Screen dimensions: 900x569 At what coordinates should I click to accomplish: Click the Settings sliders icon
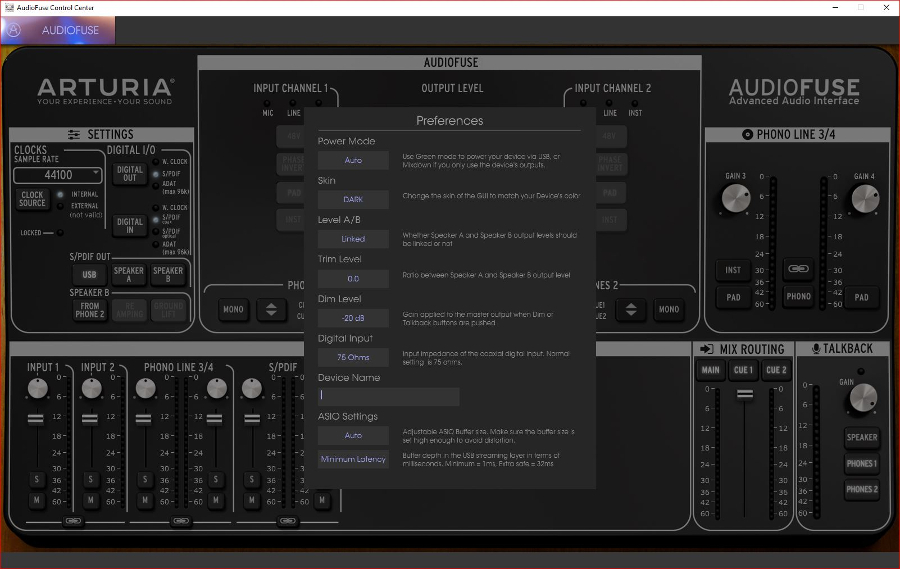(x=74, y=134)
